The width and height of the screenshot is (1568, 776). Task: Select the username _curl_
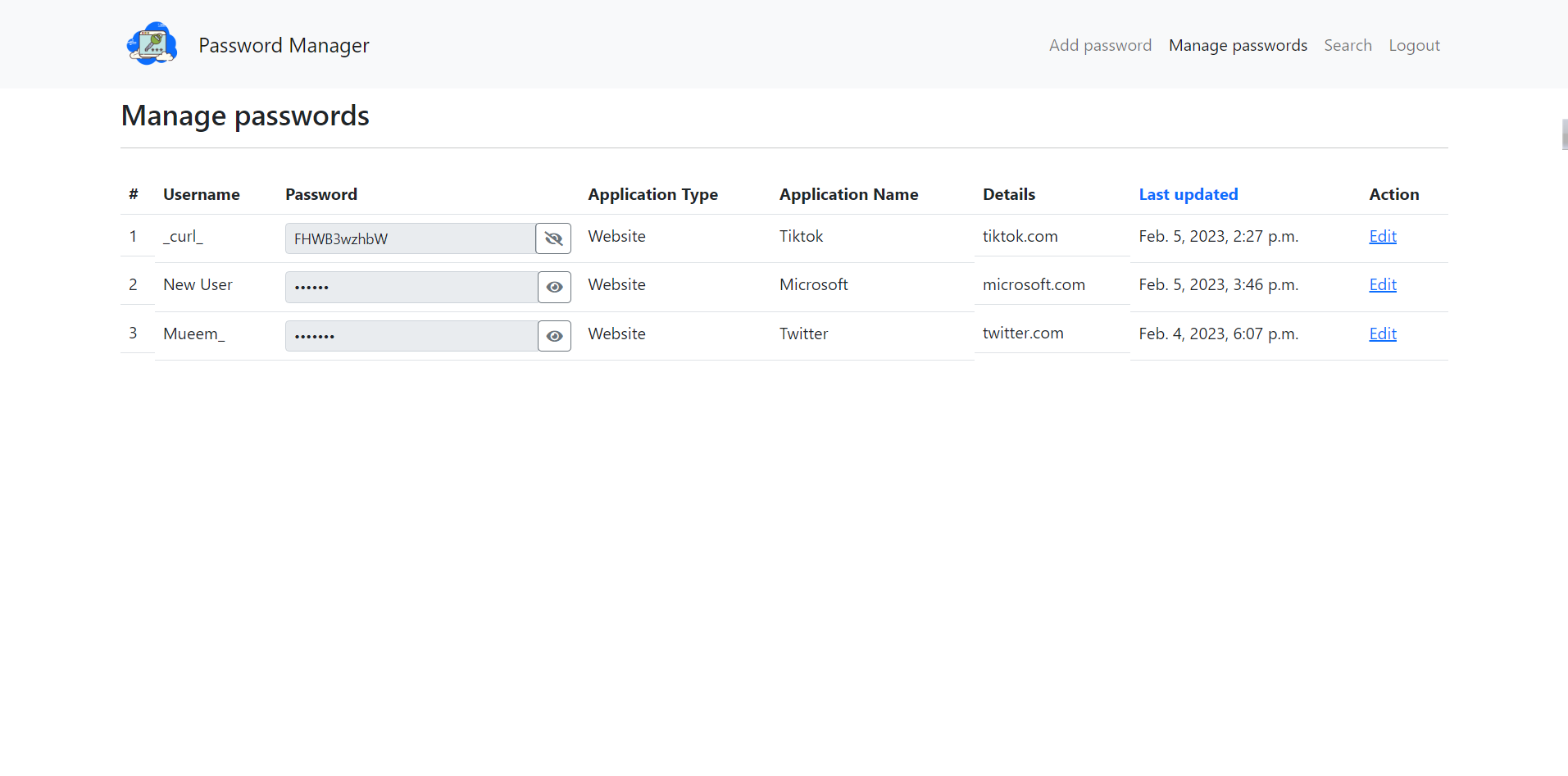tap(183, 236)
